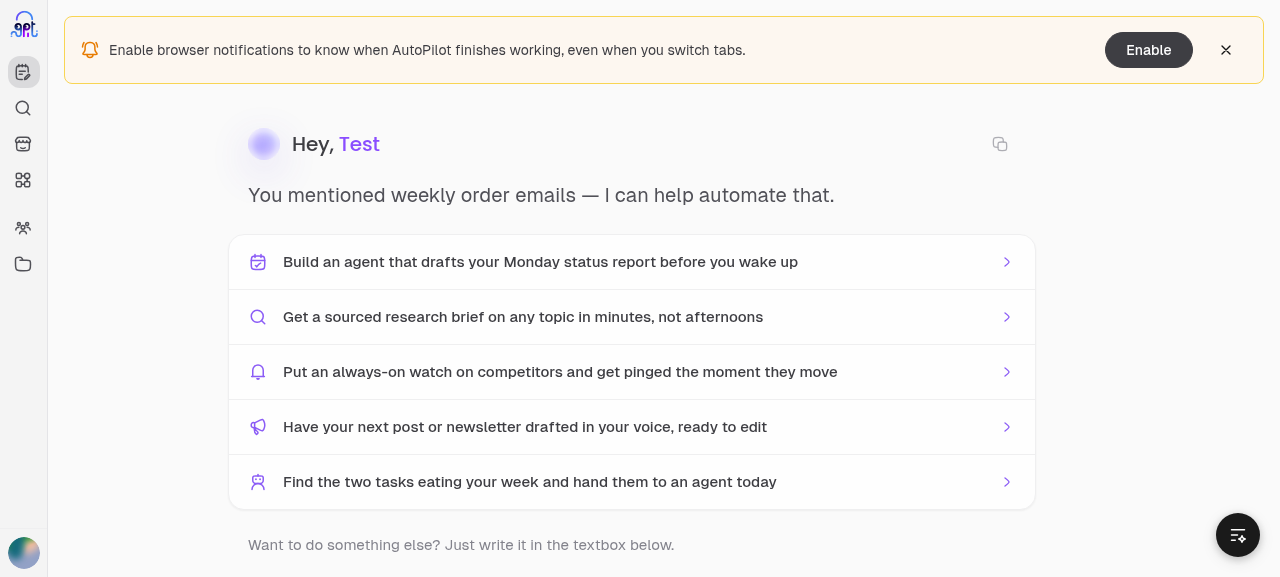Open the search icon in the sidebar
The image size is (1280, 577).
click(23, 108)
